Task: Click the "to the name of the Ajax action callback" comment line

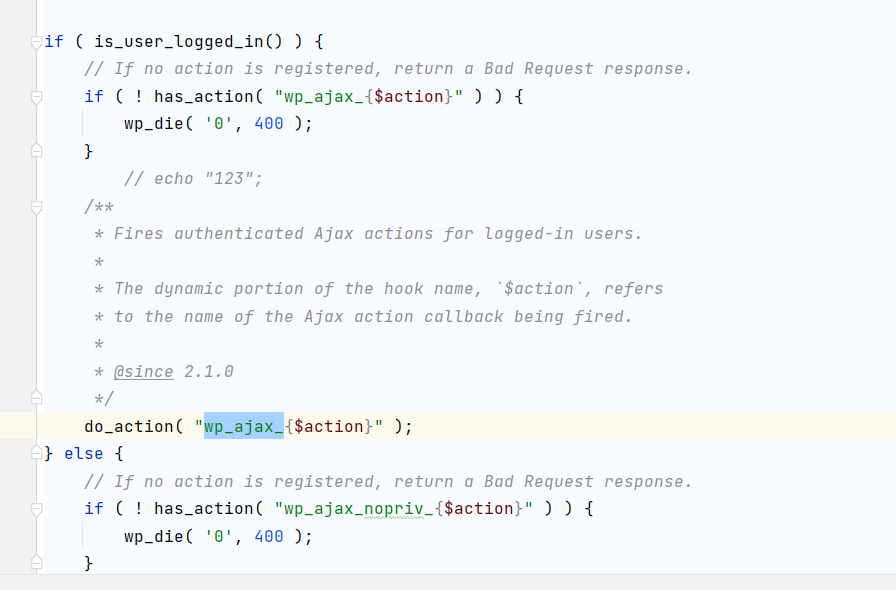Action: coord(363,317)
